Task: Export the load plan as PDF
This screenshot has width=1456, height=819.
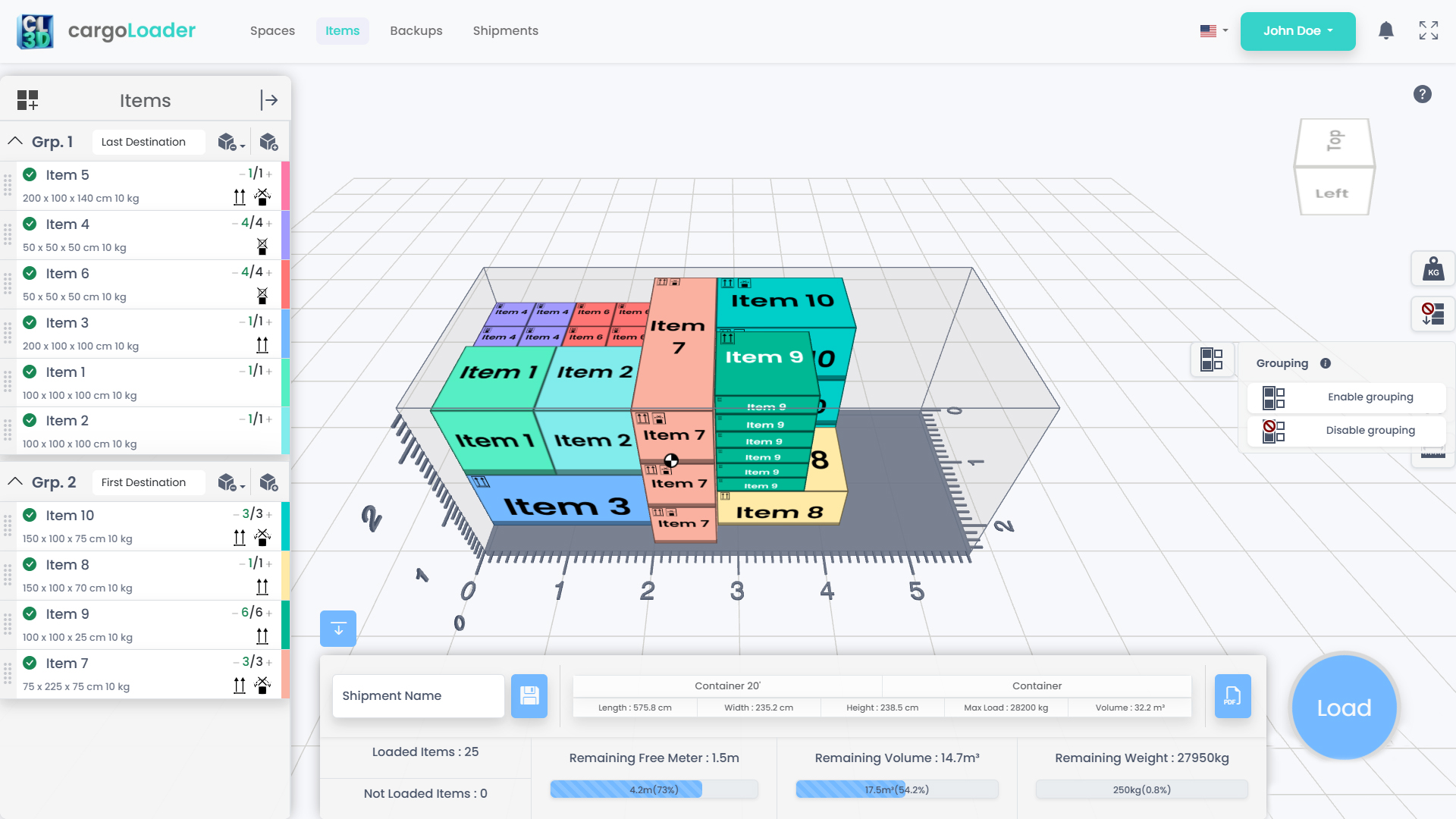Action: (x=1233, y=695)
